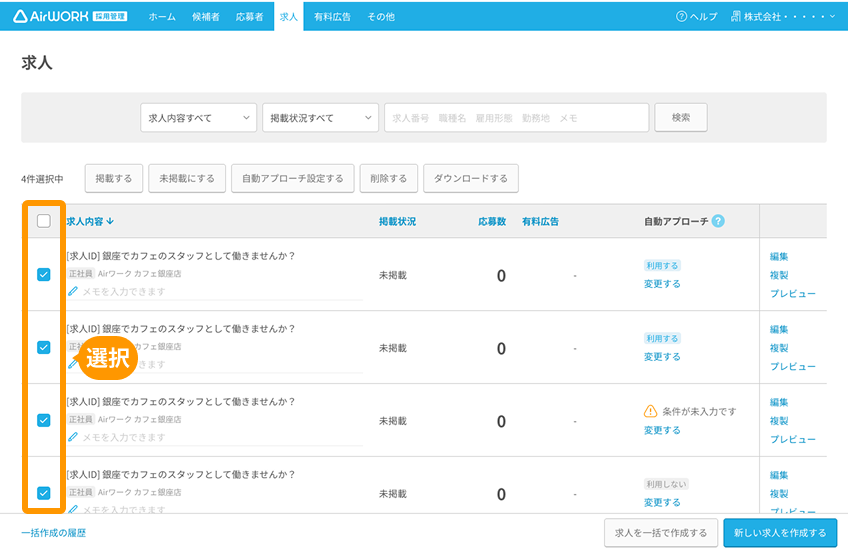Click the 利用しない status badge
Viewport: 848px width, 552px height.
666,484
